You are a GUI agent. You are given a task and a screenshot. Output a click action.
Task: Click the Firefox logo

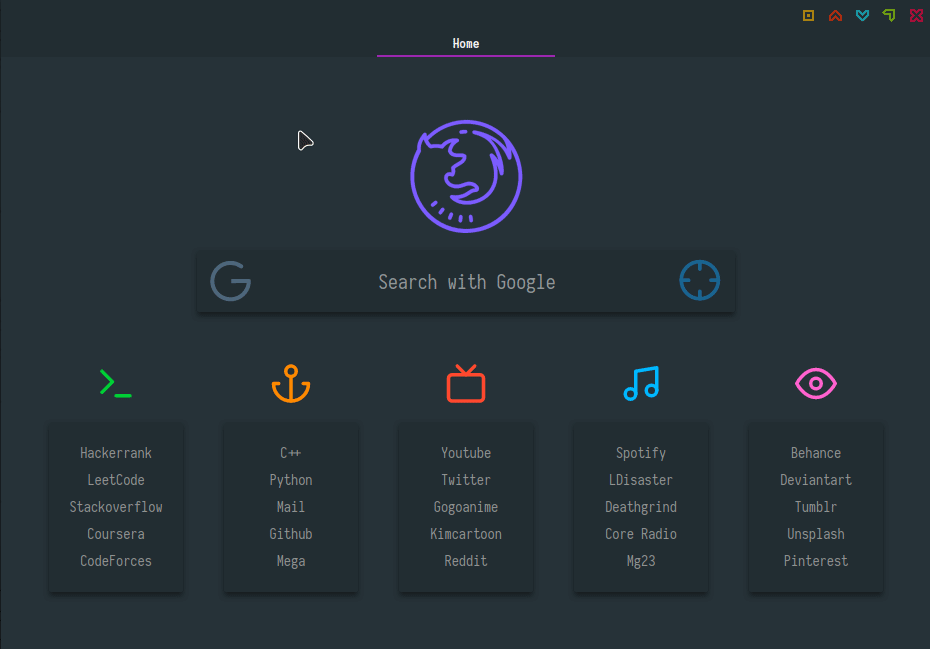465,176
